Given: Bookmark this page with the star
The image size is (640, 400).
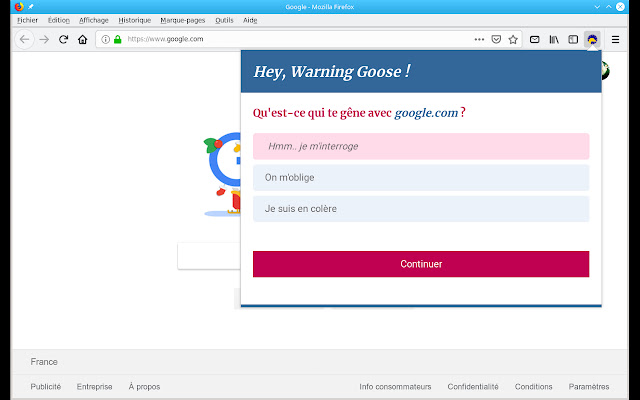Looking at the screenshot, I should (513, 40).
